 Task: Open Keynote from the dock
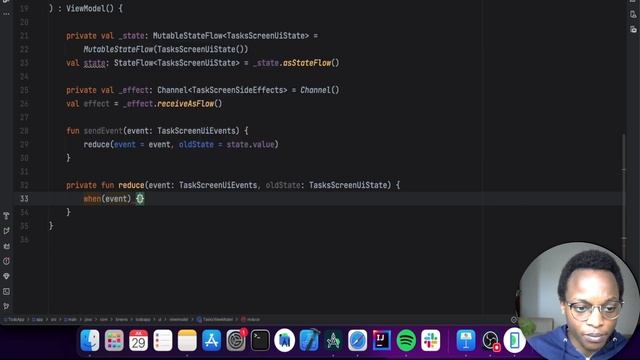[466, 340]
